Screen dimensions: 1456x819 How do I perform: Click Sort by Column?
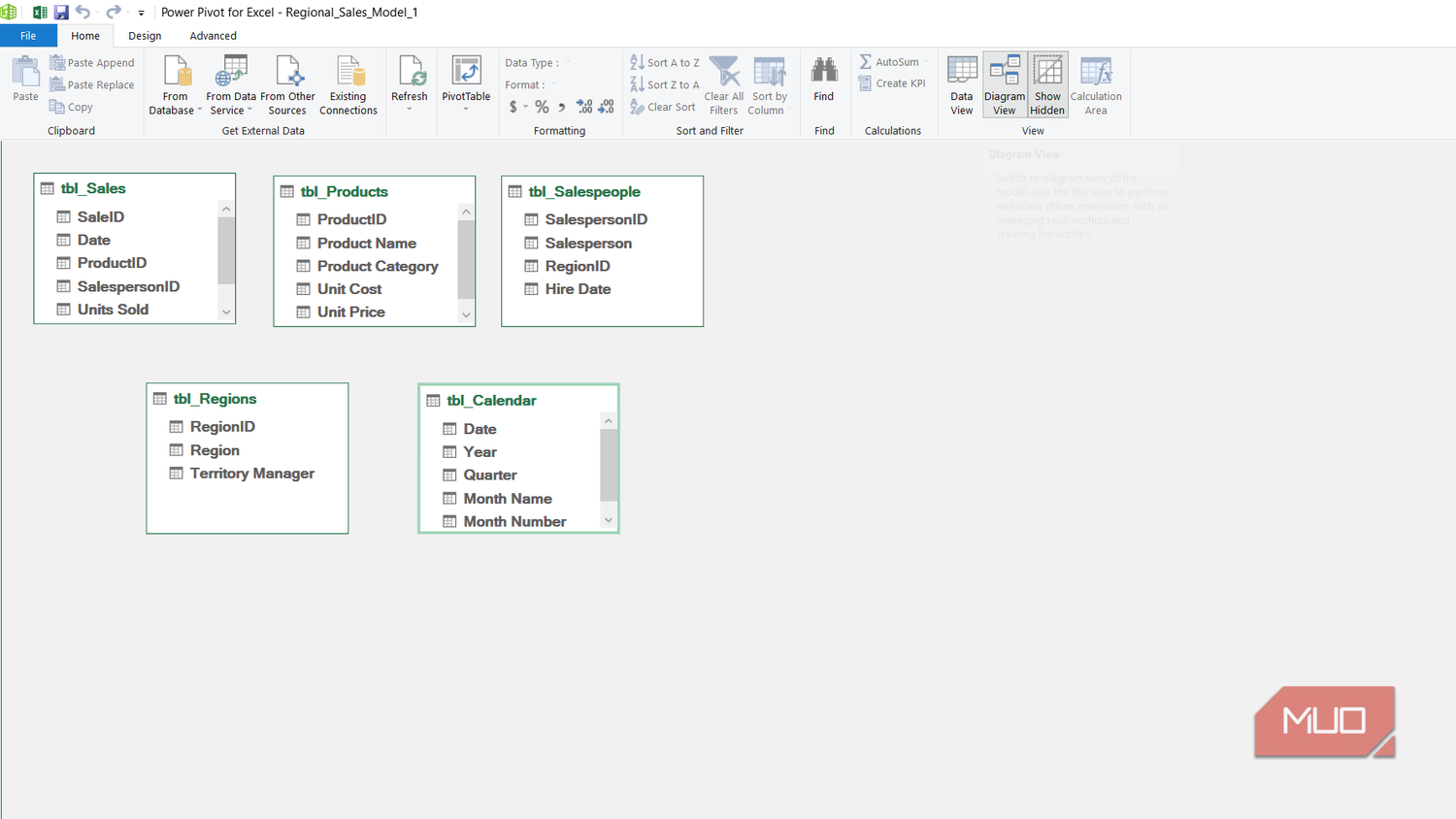[x=769, y=85]
